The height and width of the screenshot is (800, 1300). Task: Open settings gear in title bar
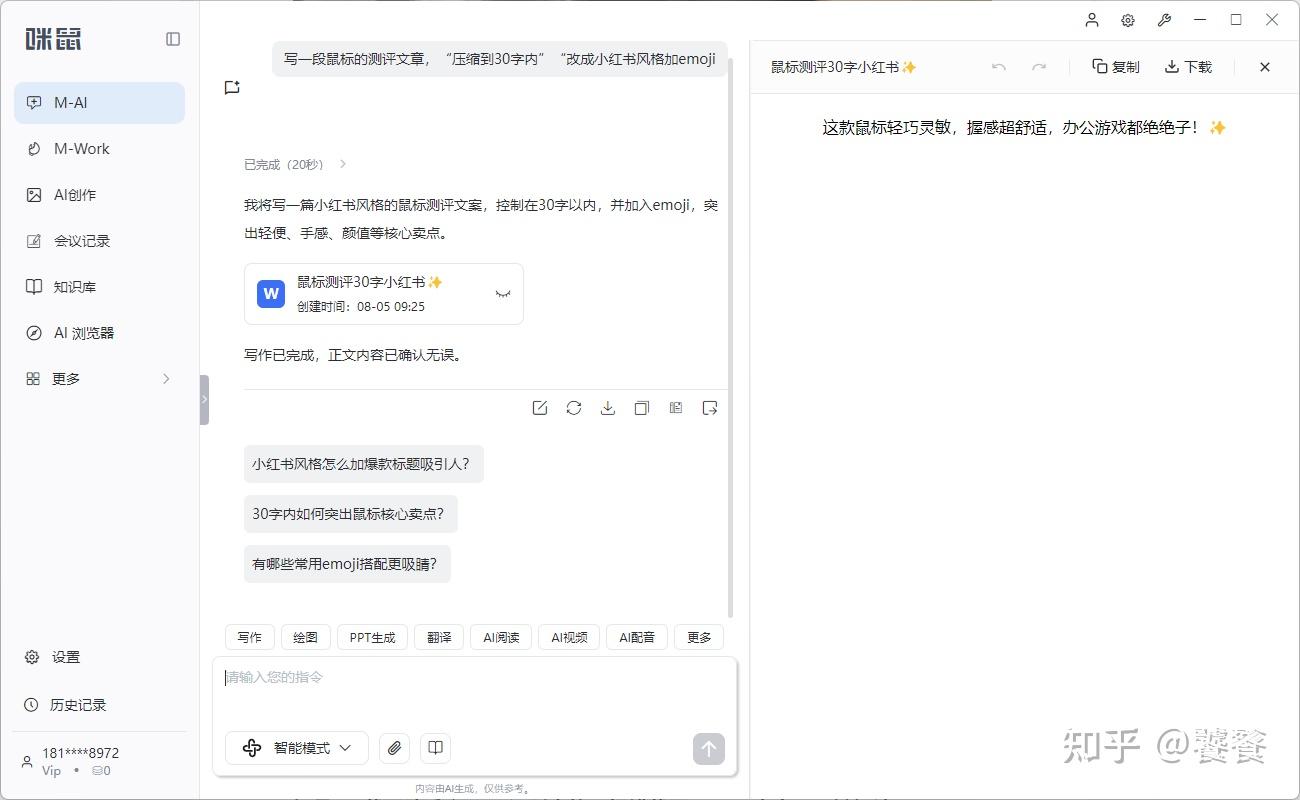1128,20
